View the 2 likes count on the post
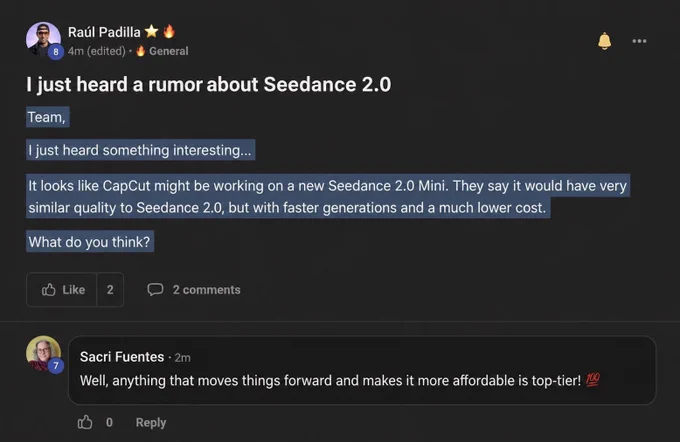This screenshot has width=680, height=442. click(110, 290)
